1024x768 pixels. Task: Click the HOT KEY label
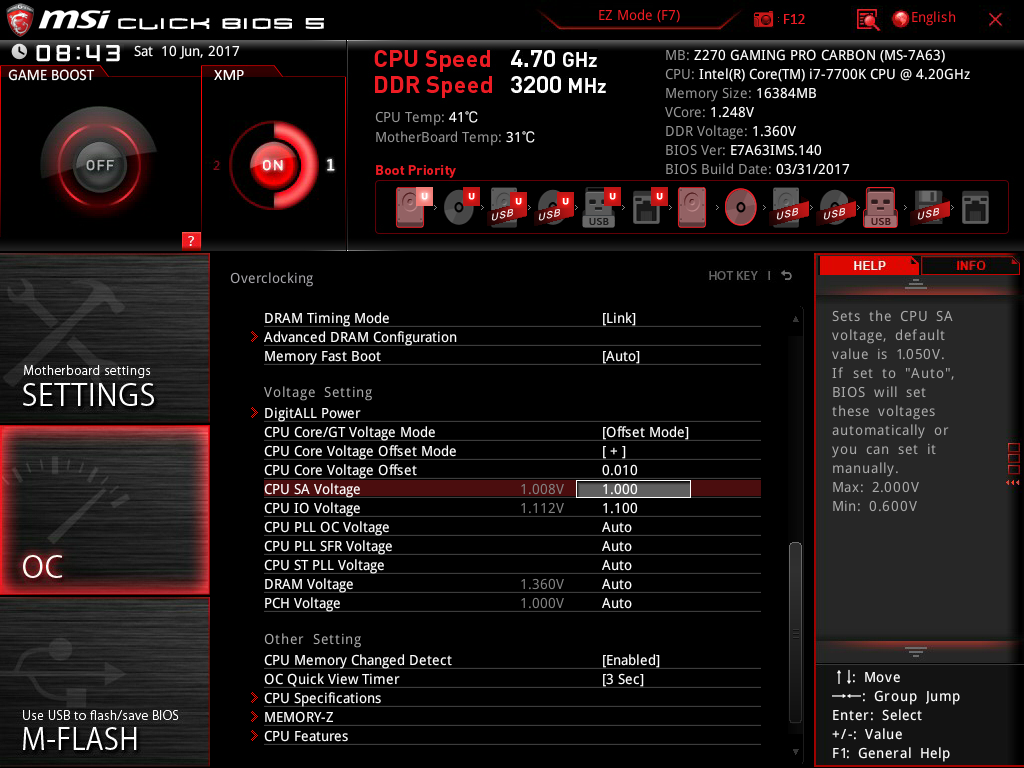[x=733, y=276]
